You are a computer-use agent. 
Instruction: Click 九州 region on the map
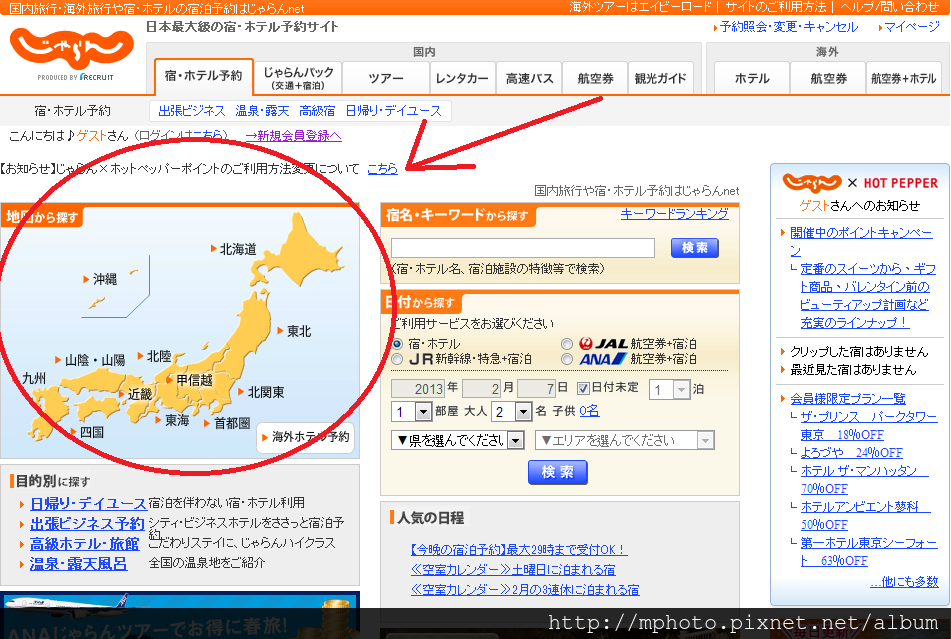tap(32, 376)
